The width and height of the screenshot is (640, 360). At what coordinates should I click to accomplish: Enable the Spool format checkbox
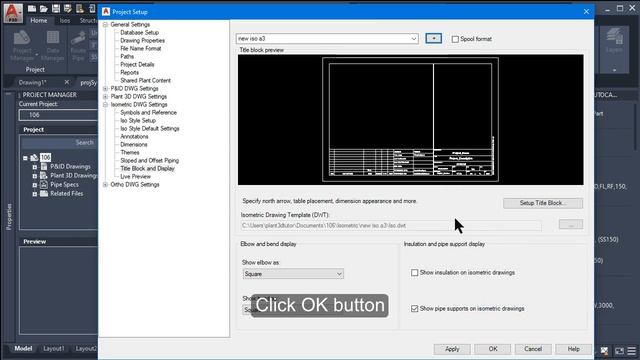(455, 39)
